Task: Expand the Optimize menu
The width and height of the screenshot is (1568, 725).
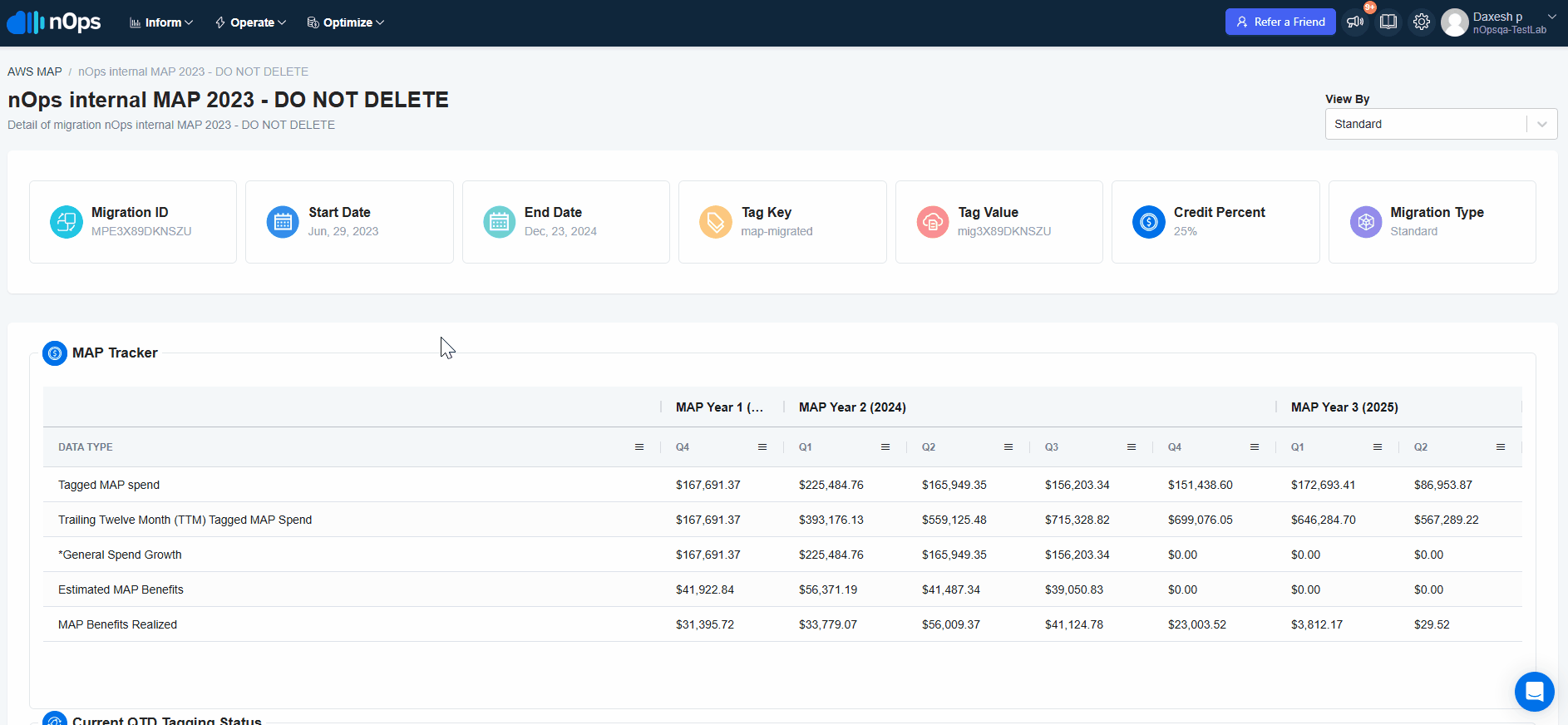Action: pos(345,22)
